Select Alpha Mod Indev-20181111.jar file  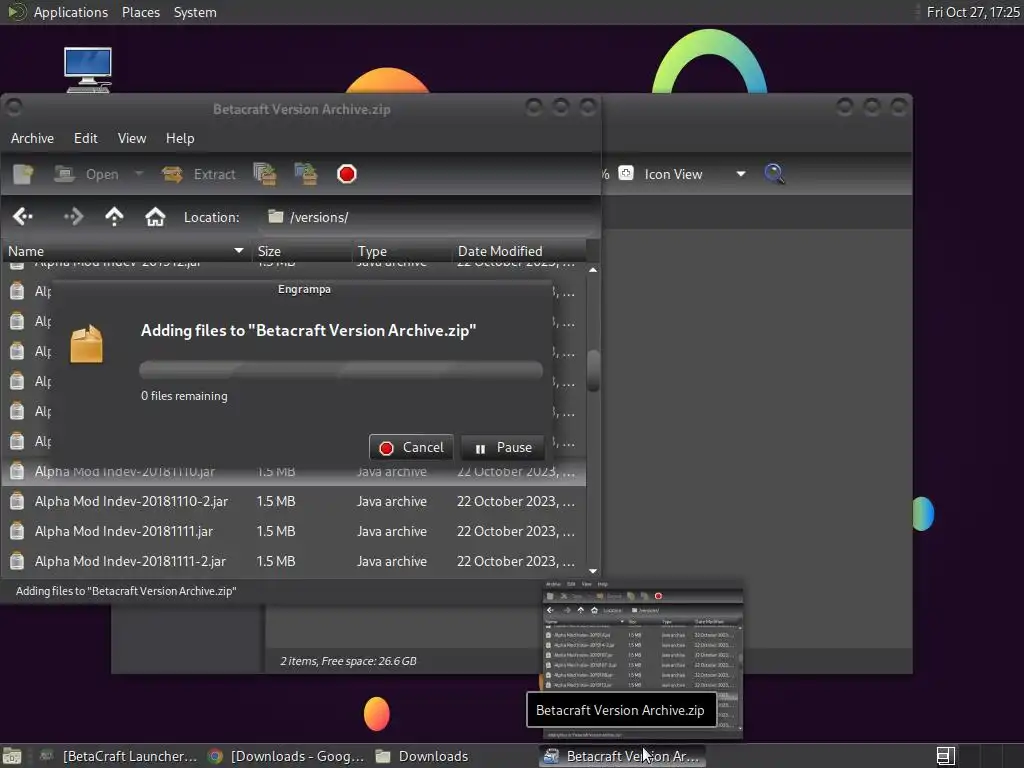click(293, 532)
